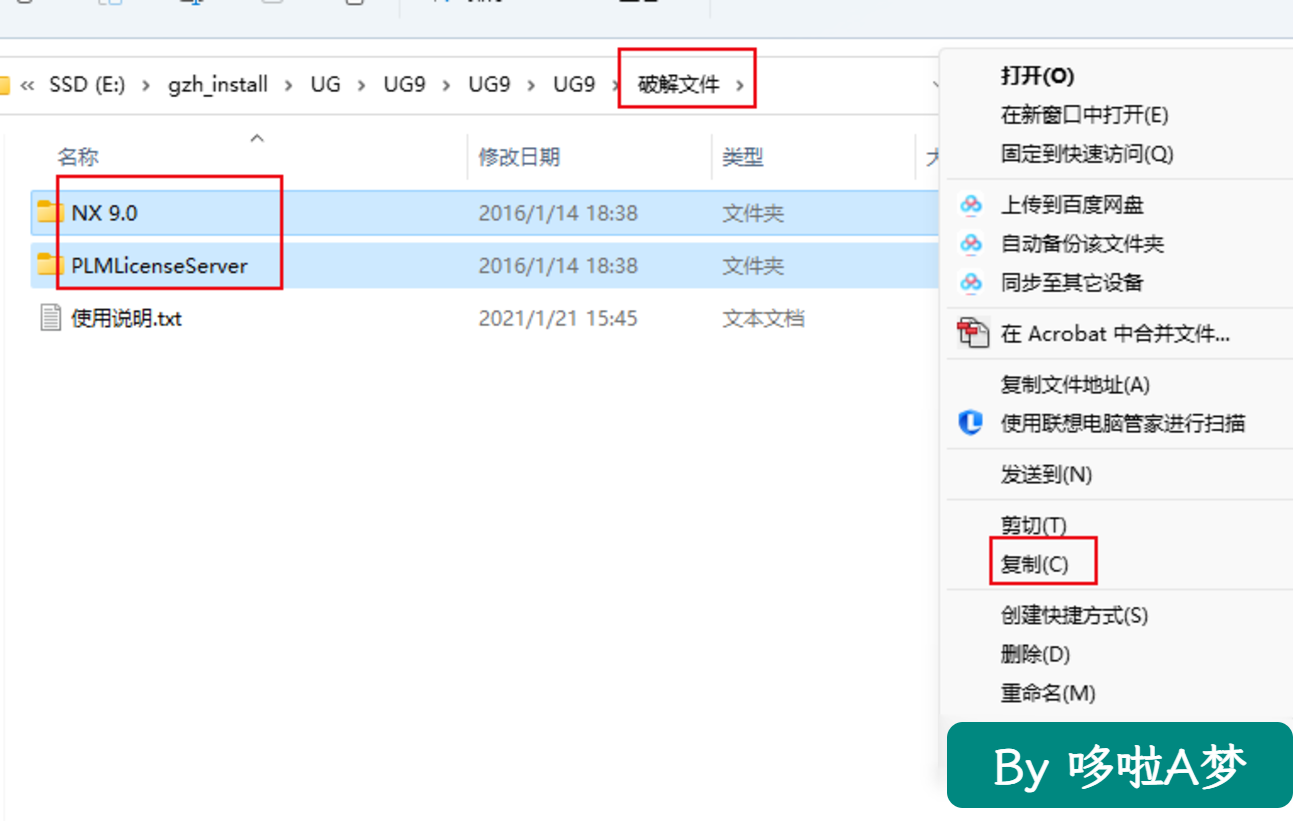Choose 上传到百度网盘 in context menu
This screenshot has width=1293, height=821.
point(1072,205)
